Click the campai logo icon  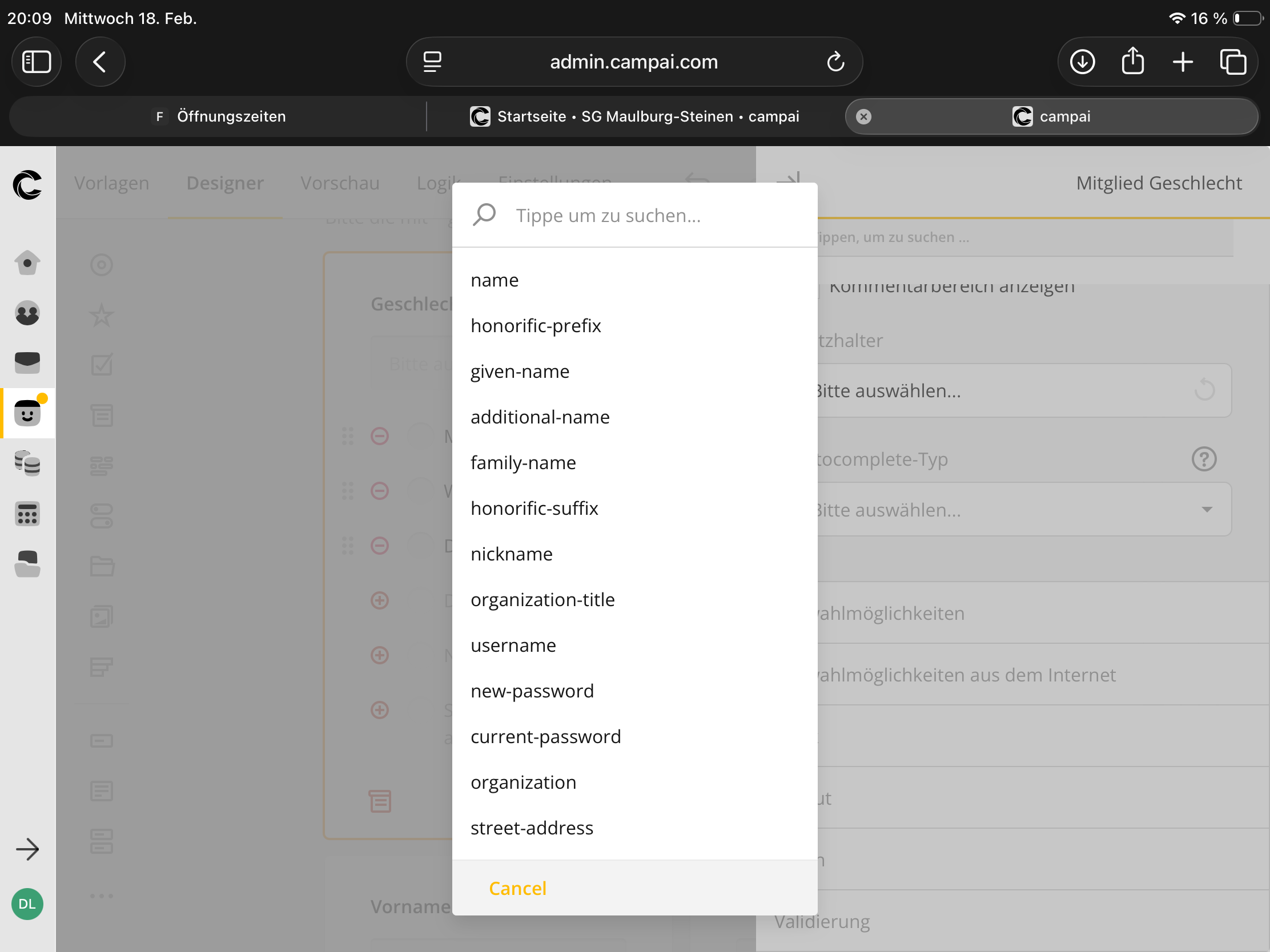[x=27, y=185]
